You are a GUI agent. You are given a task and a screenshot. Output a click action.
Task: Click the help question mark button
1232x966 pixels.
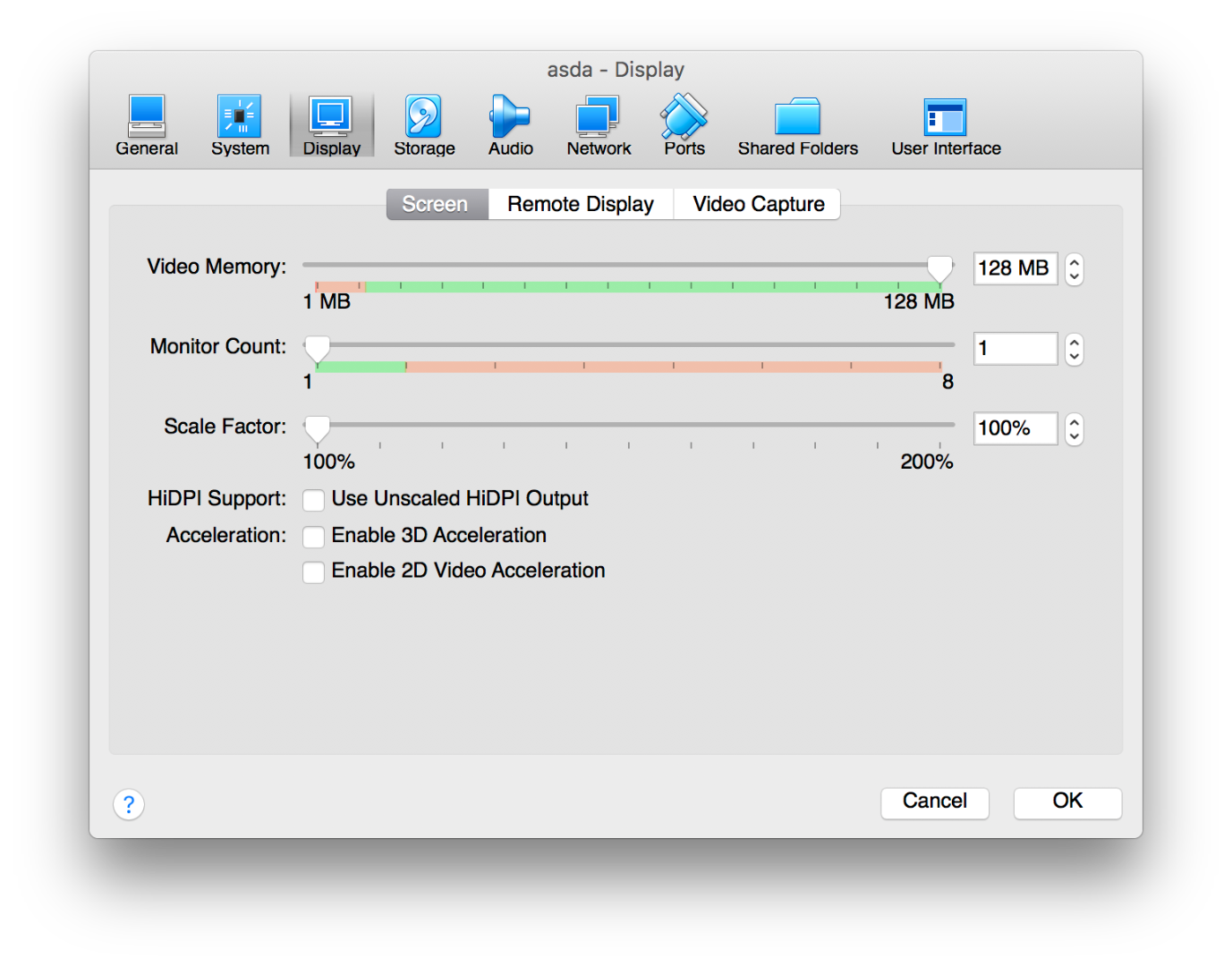pos(129,804)
